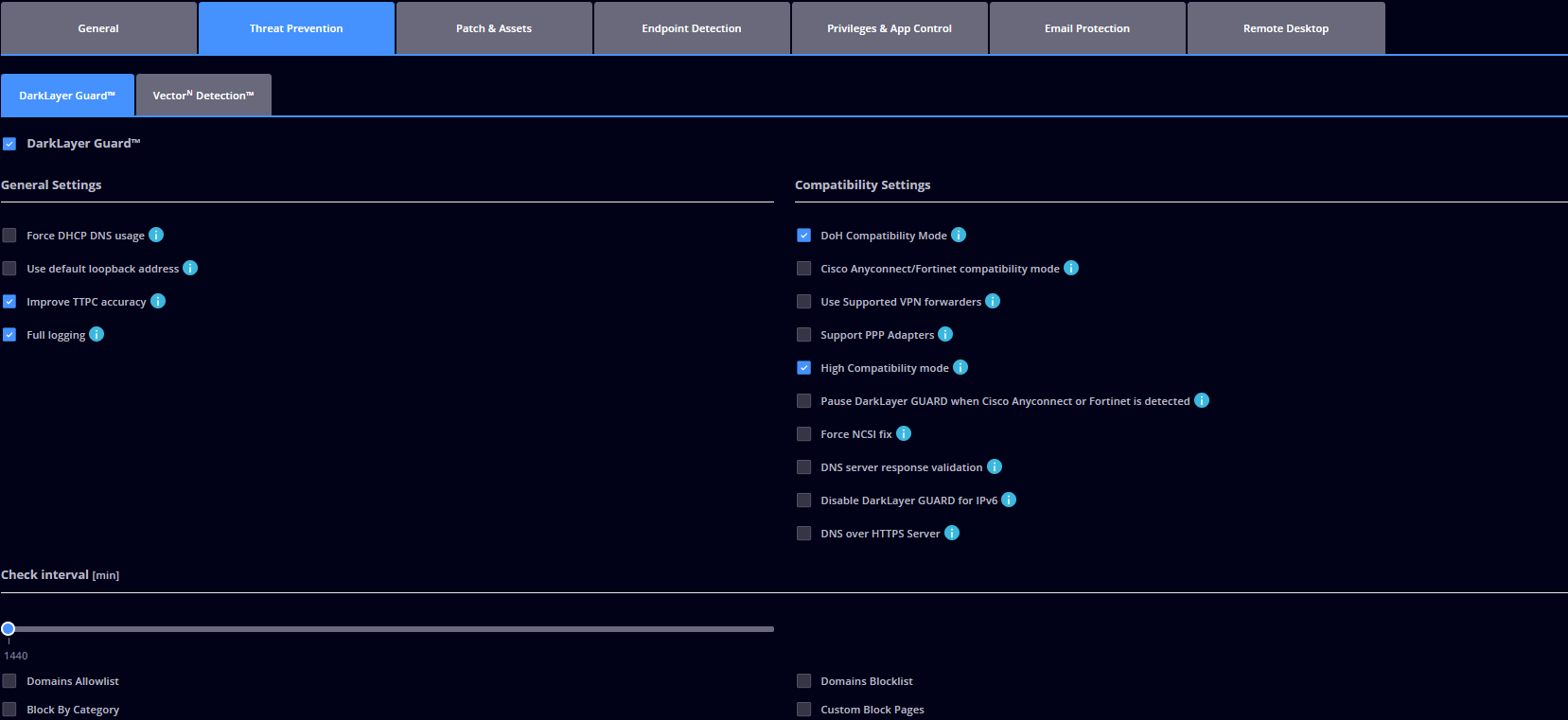1568x720 pixels.
Task: Enable DNS over HTTPS Server
Action: point(804,534)
